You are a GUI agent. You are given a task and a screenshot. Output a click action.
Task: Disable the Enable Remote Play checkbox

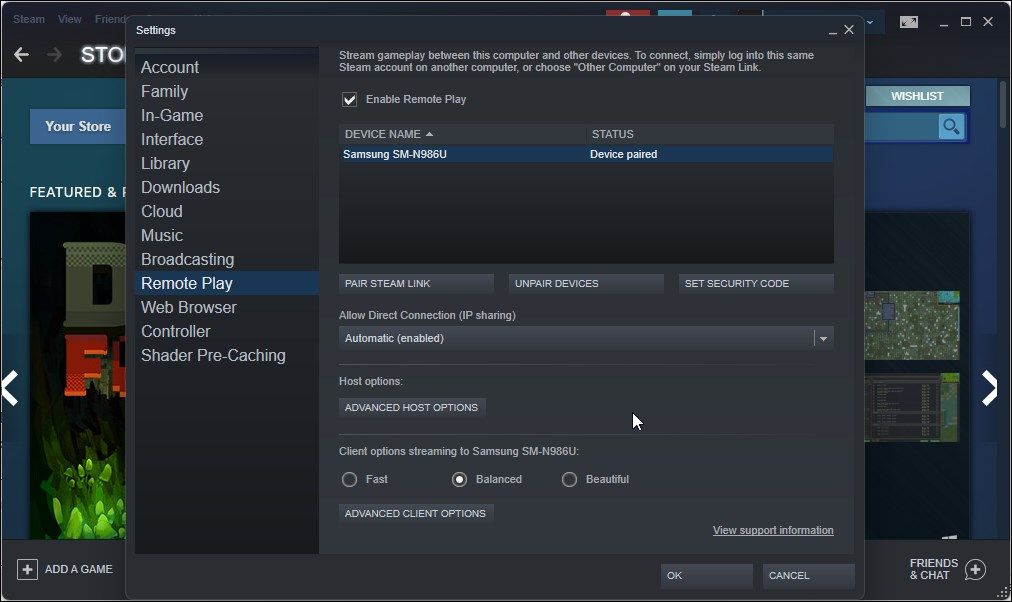coord(349,99)
